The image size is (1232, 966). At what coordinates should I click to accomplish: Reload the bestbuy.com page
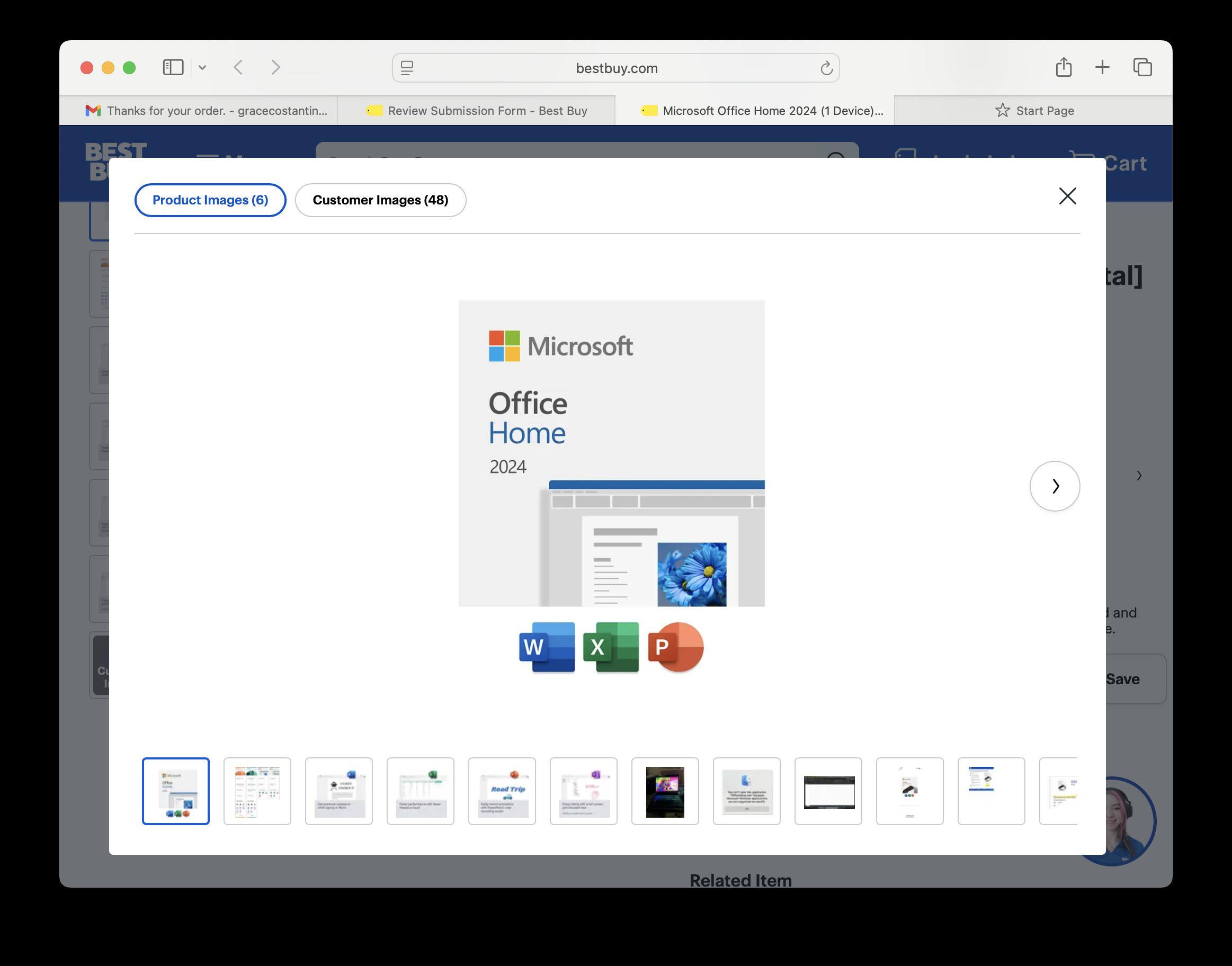826,68
